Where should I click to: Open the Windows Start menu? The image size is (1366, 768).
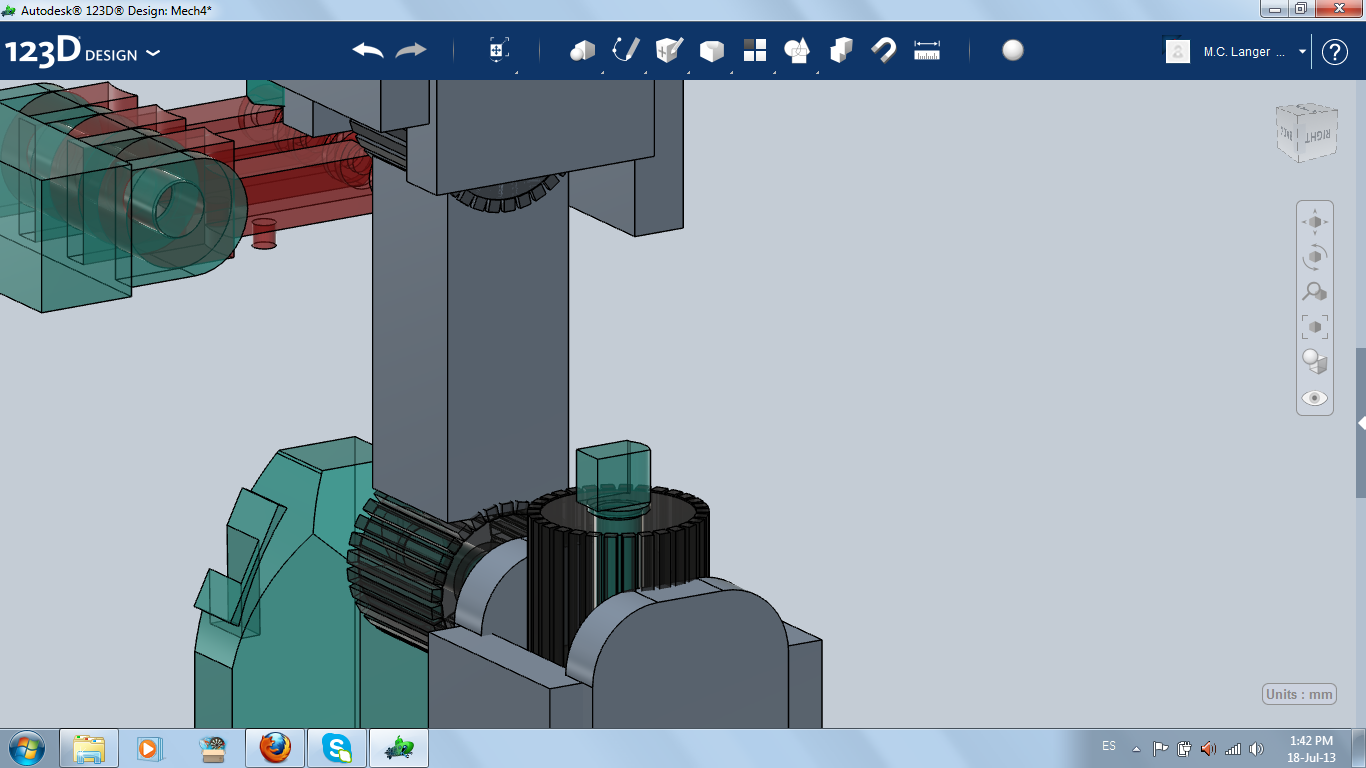tap(27, 748)
